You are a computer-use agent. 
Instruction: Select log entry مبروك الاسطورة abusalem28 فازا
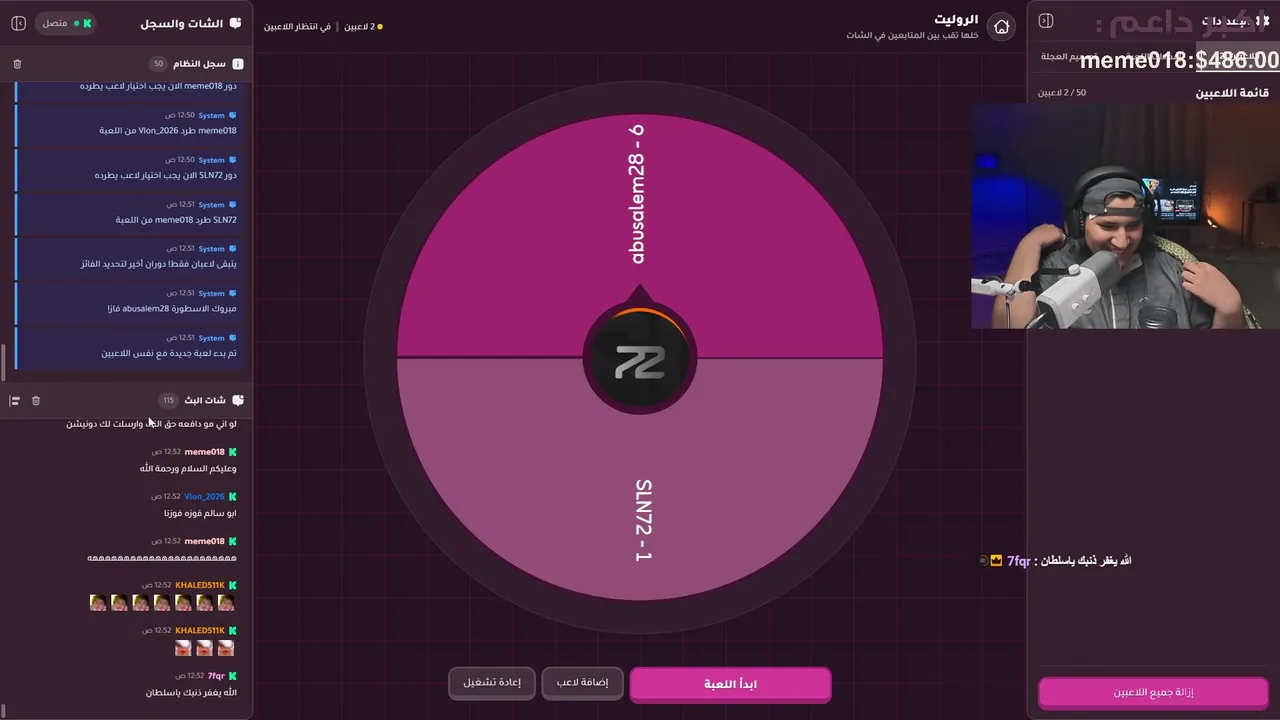126,301
